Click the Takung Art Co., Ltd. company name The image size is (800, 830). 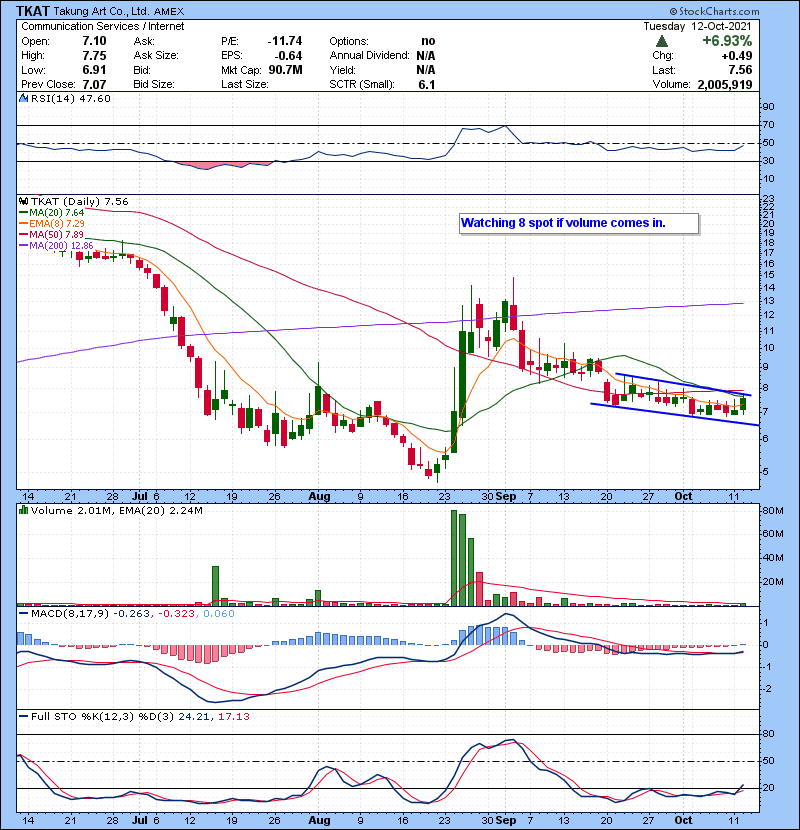point(101,11)
